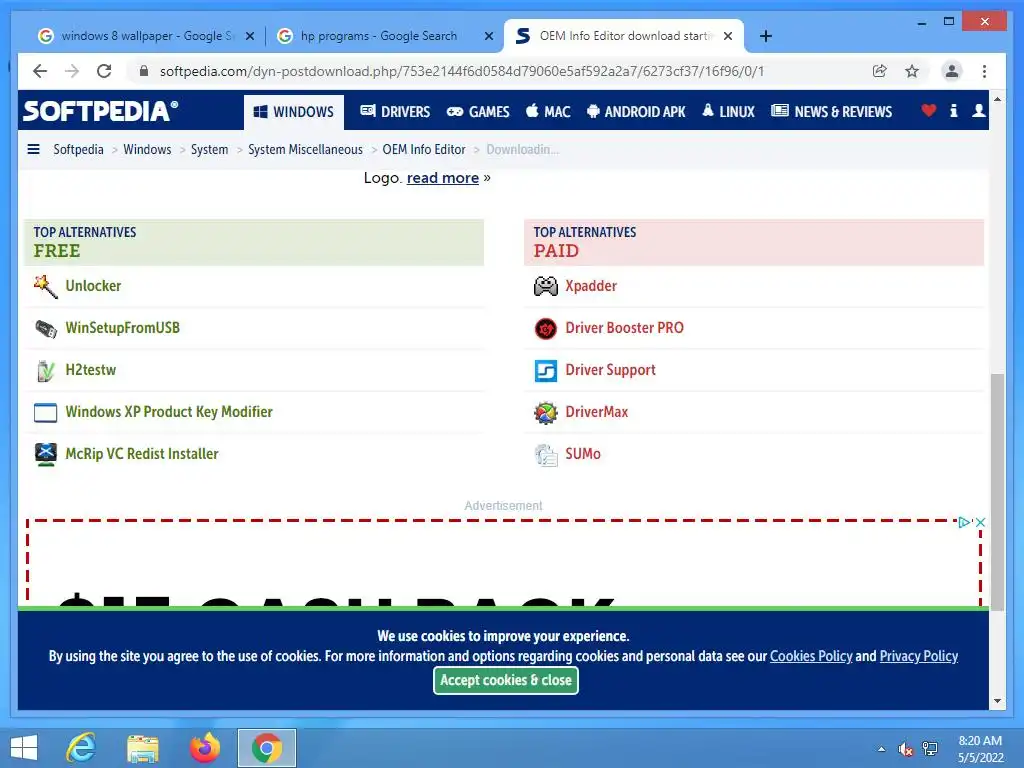The height and width of the screenshot is (768, 1024).
Task: Close the hp programs tab
Action: (488, 37)
